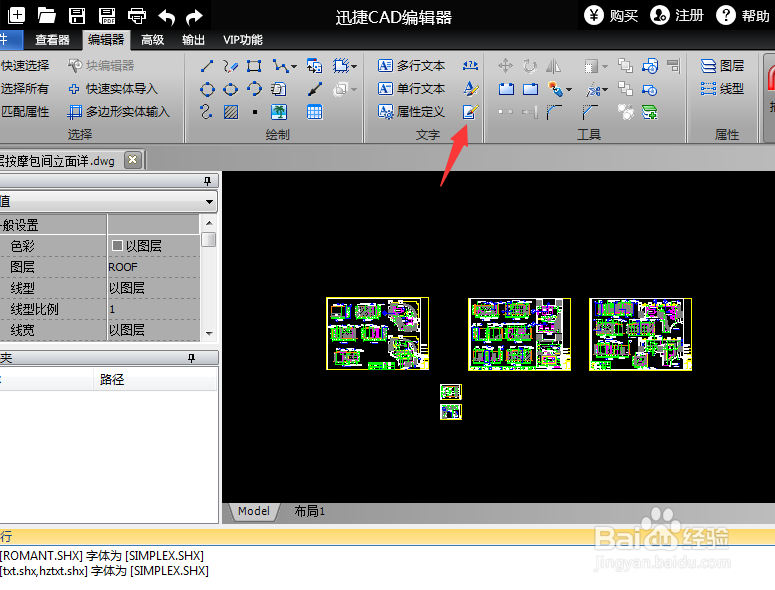
Task: Open the 线型 linetype button
Action: (723, 89)
